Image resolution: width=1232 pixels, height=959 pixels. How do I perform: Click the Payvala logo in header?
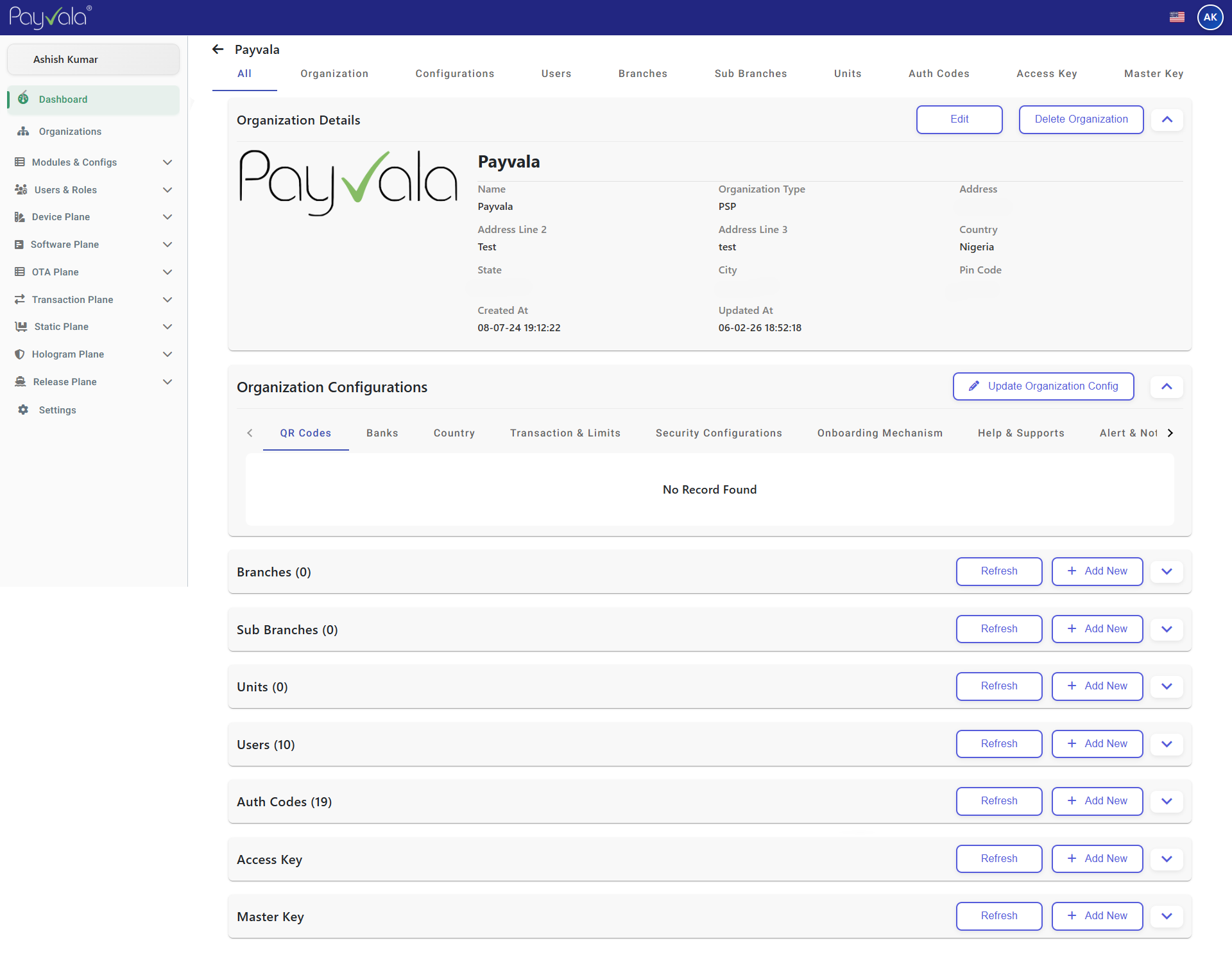[x=50, y=17]
